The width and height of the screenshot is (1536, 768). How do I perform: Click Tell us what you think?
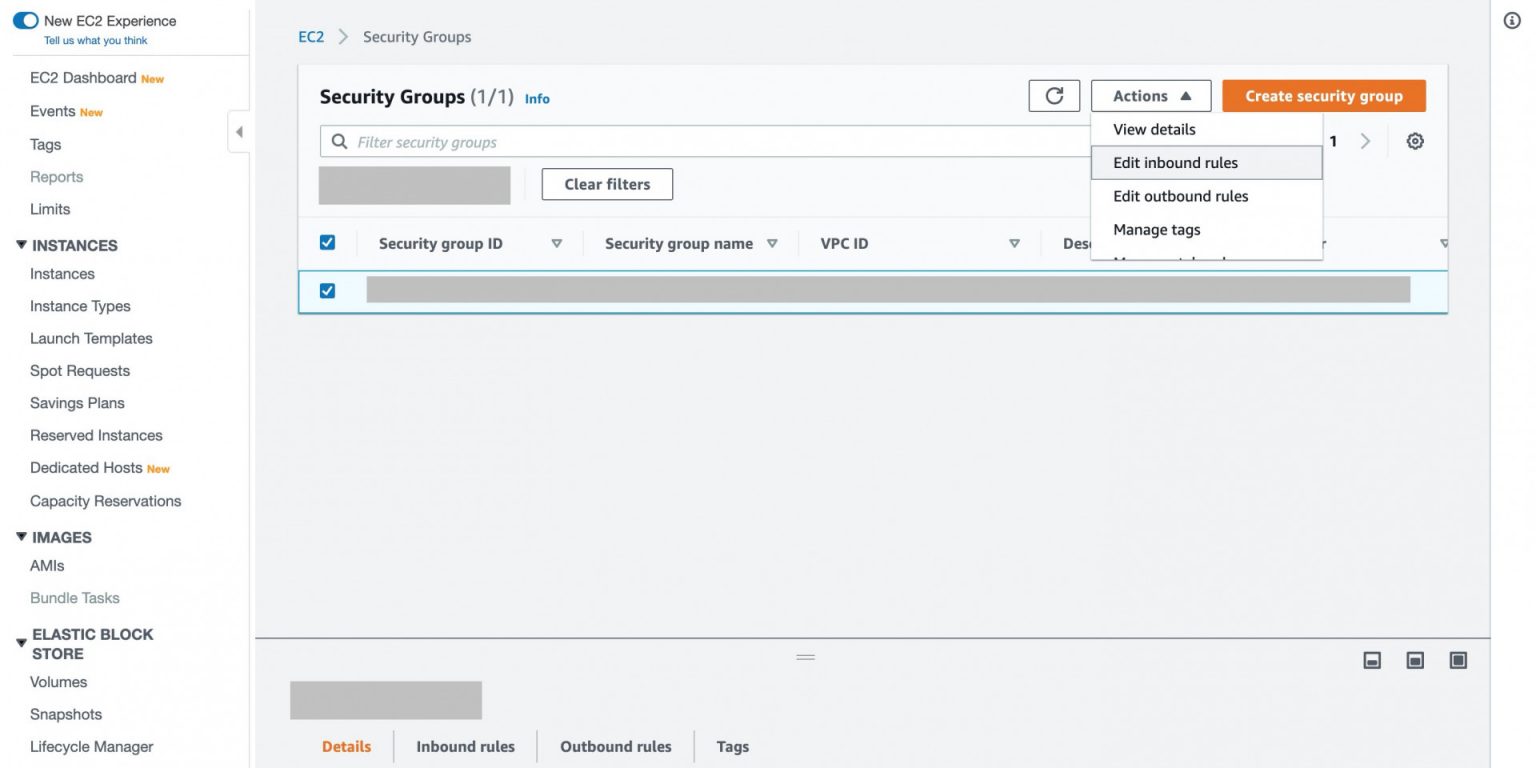[96, 41]
